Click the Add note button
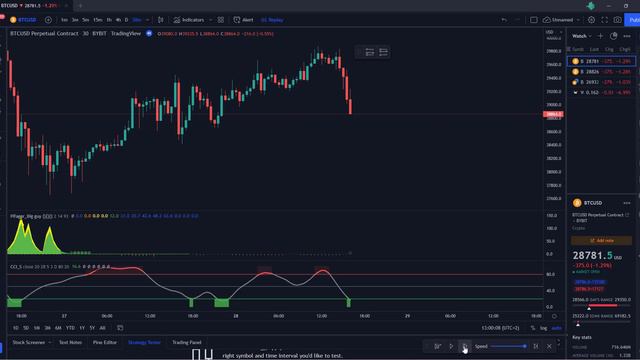 602,240
